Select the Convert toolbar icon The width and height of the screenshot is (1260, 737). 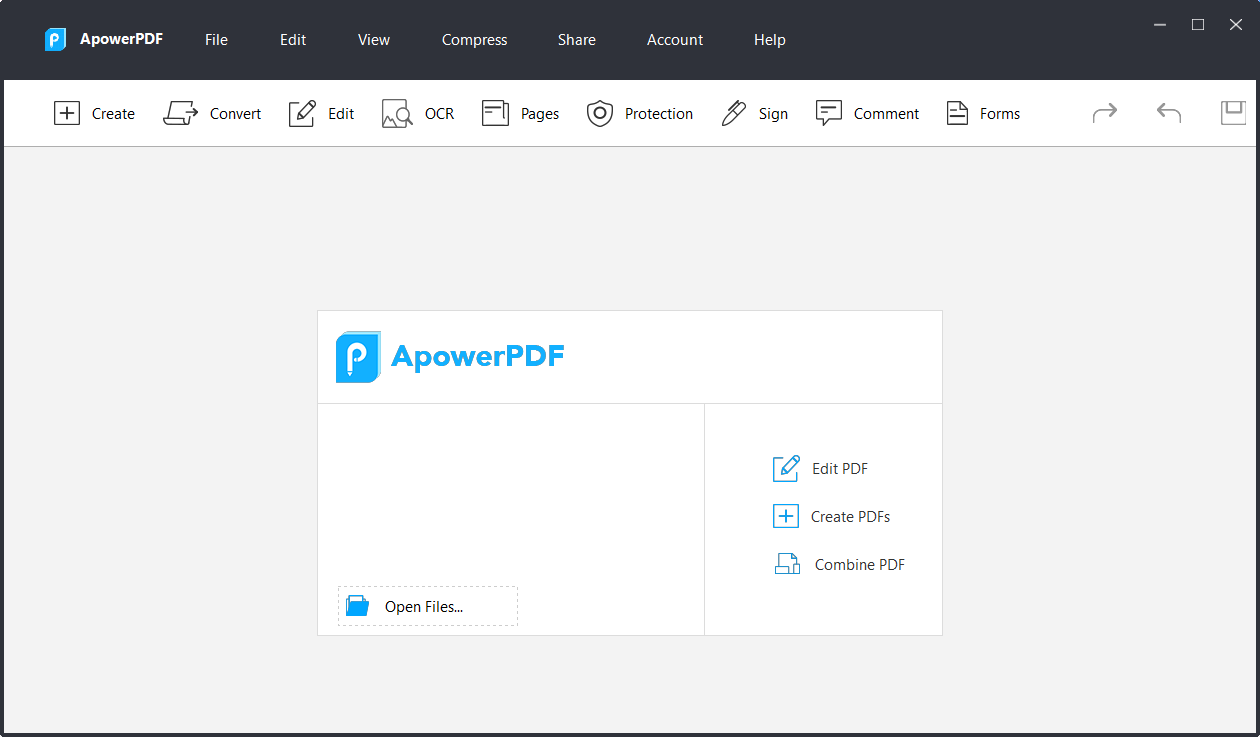(x=181, y=113)
